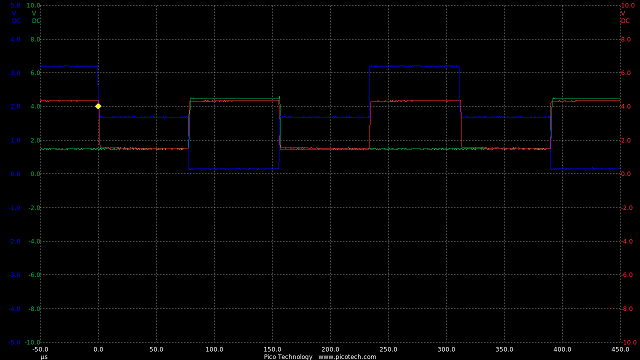Click the green axis -6.0 value
Viewport: 640px width, 360px height.
35,275
